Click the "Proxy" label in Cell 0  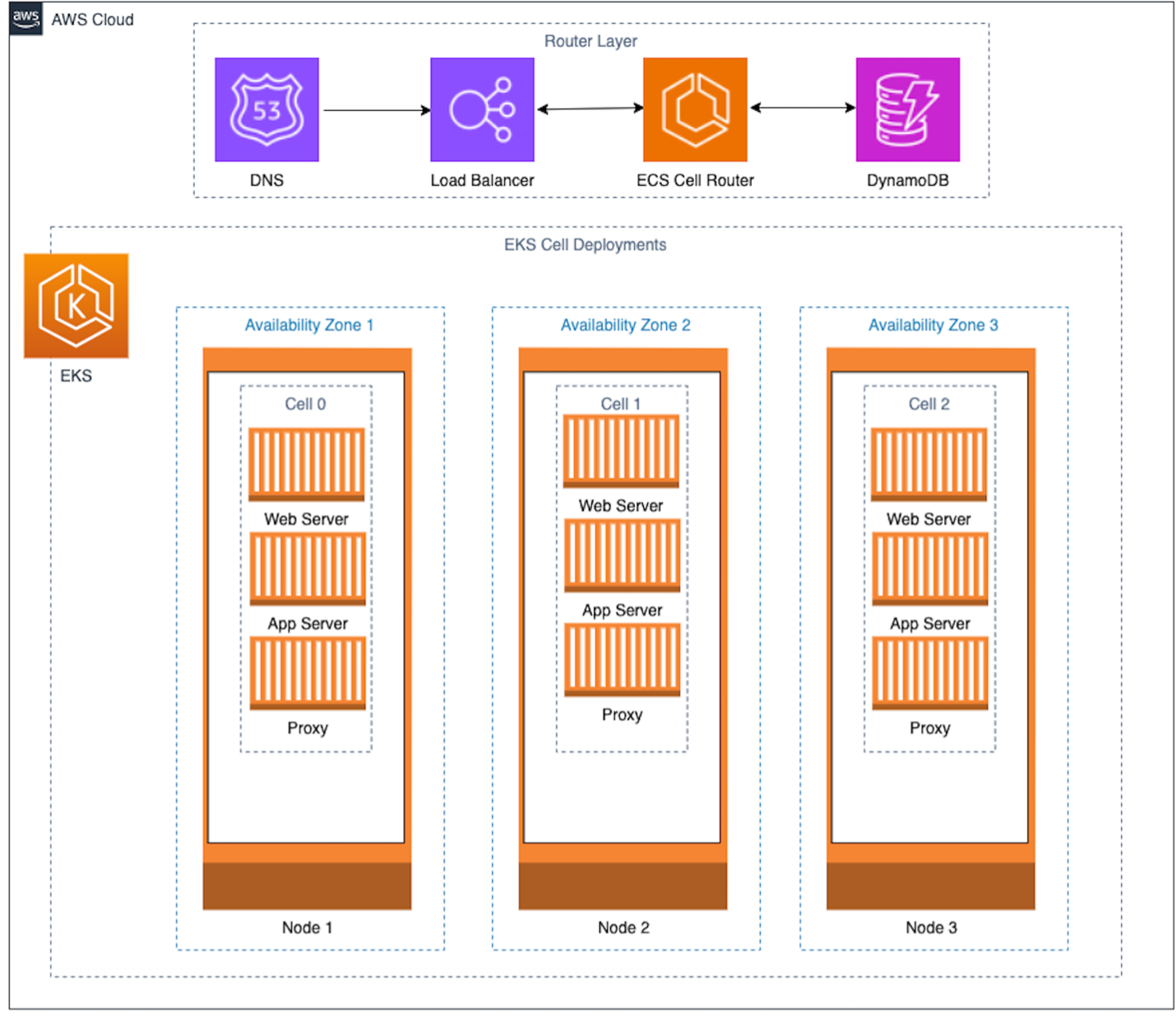[x=308, y=728]
